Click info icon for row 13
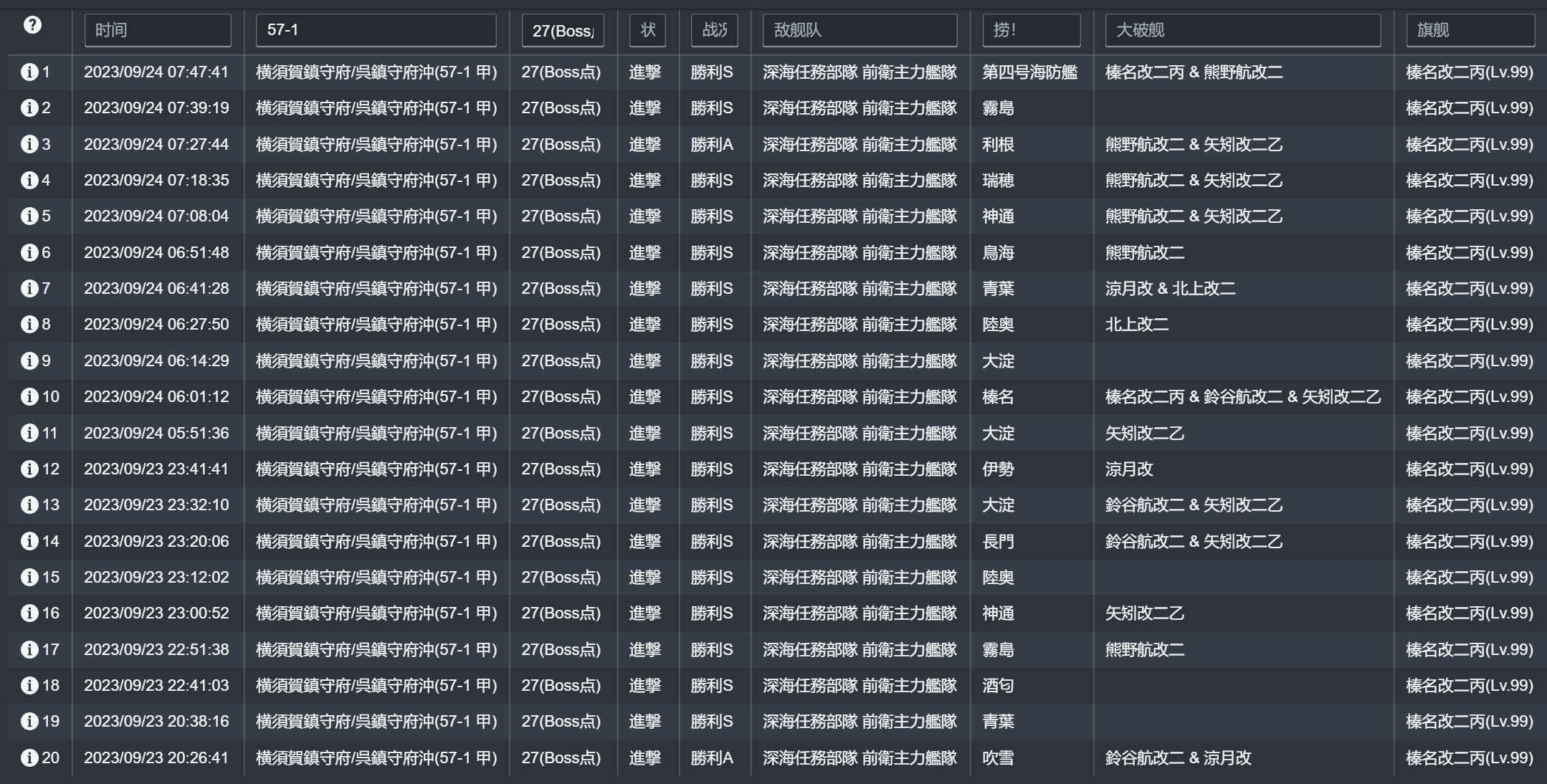This screenshot has height=784, width=1547. tap(29, 505)
